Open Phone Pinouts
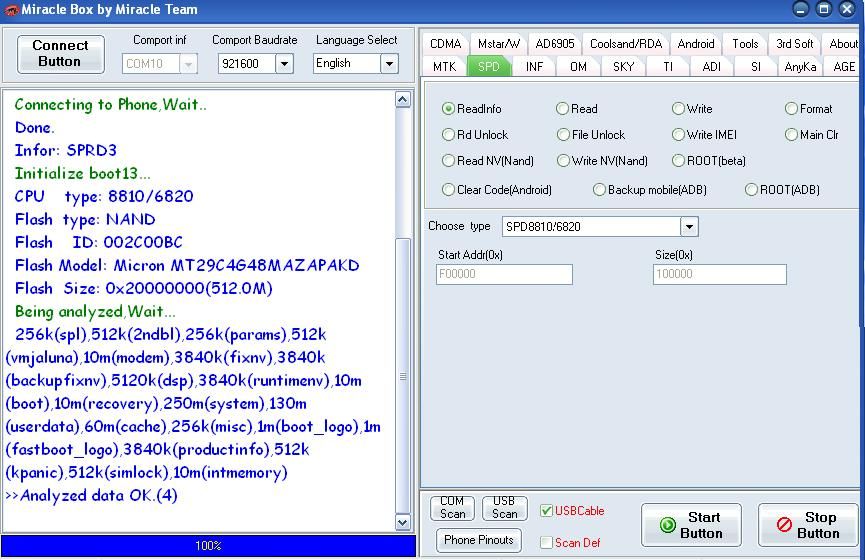The width and height of the screenshot is (865, 560). pyautogui.click(x=479, y=540)
